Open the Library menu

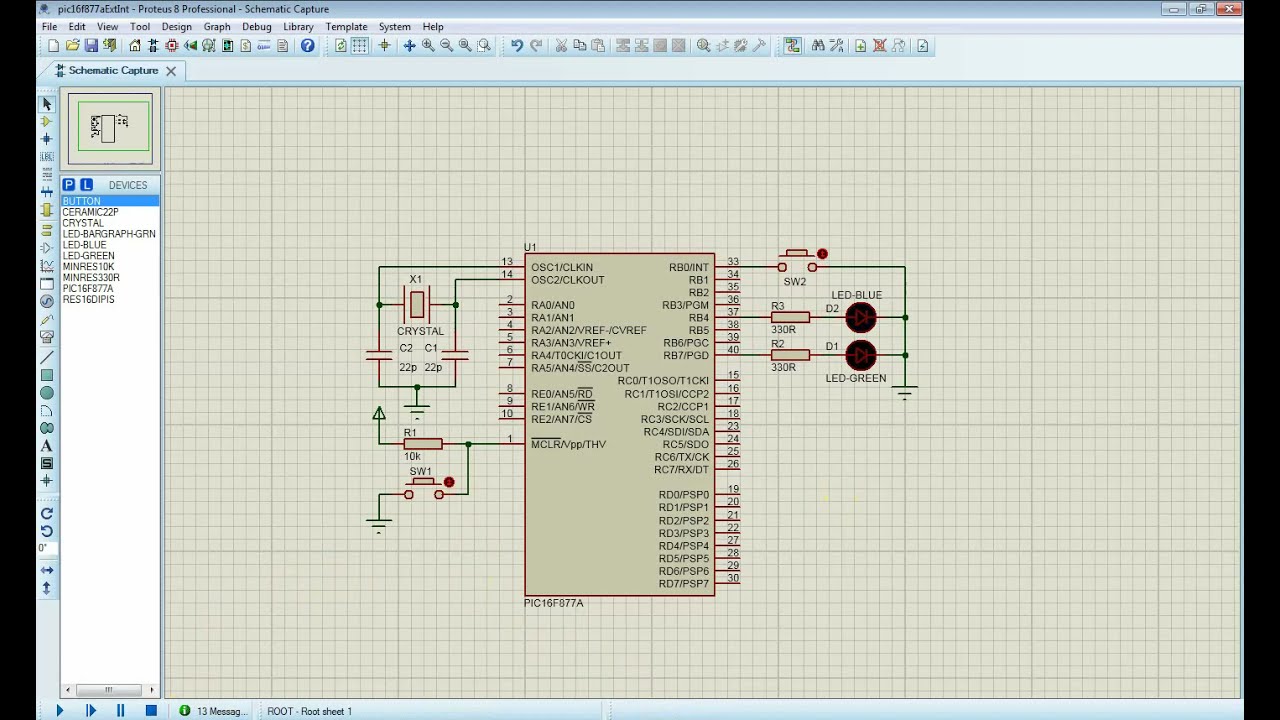298,27
